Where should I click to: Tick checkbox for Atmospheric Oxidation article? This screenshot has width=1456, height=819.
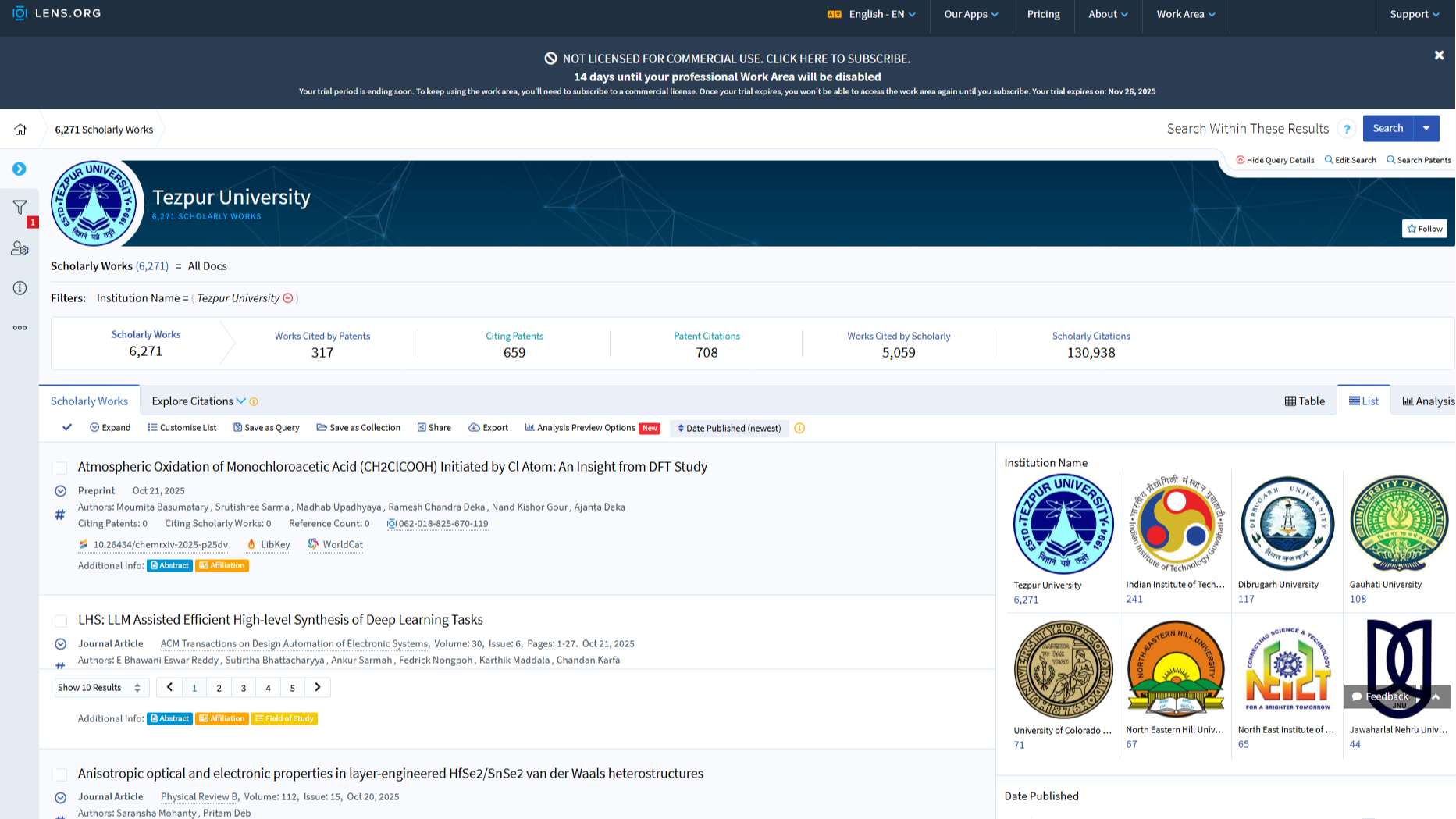pyautogui.click(x=61, y=468)
